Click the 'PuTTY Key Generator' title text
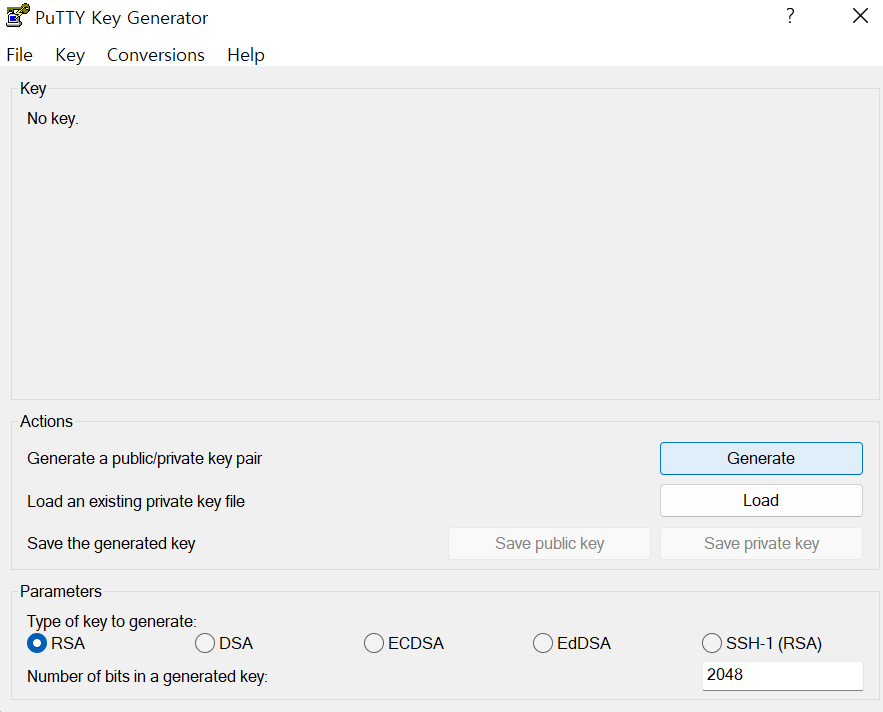 click(121, 17)
